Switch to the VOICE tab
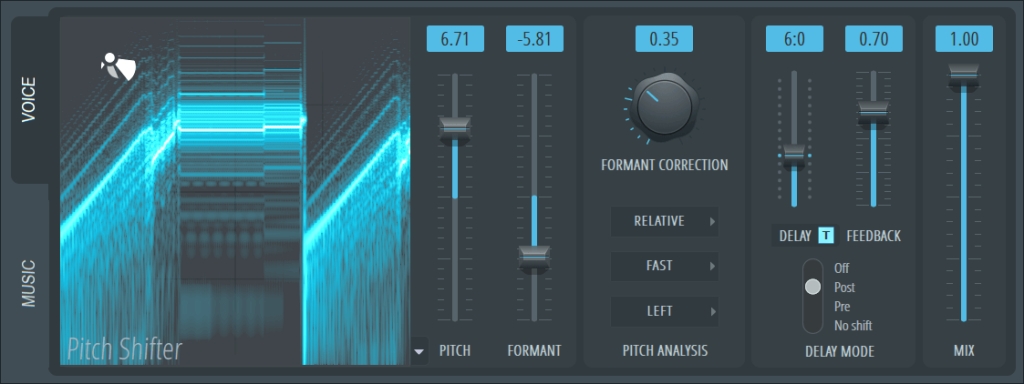 click(30, 100)
